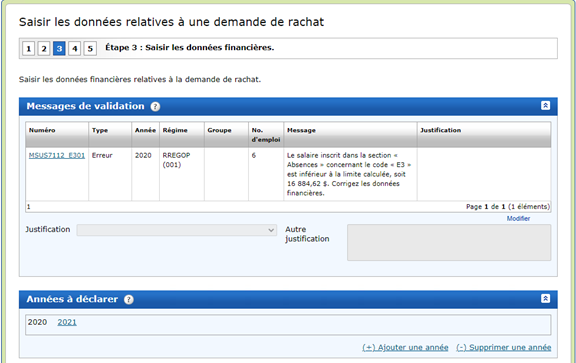Open help for Messages de validation
The width and height of the screenshot is (576, 363).
(155, 107)
